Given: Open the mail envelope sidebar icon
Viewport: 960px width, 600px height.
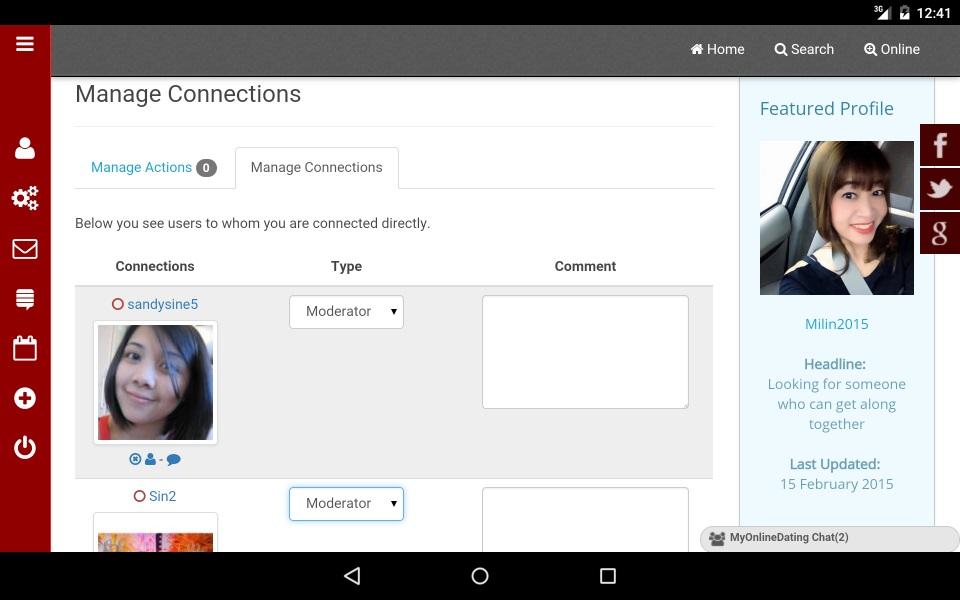Looking at the screenshot, I should [x=24, y=249].
